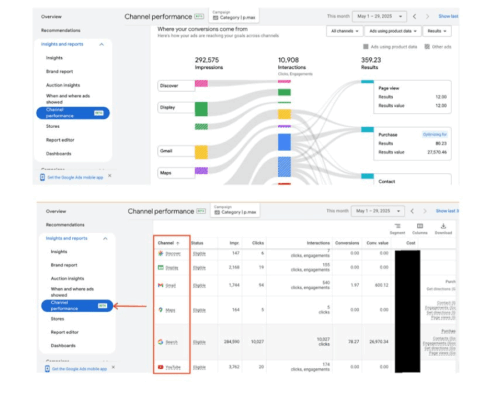Open Dashboards in the table view sidebar

click(x=63, y=345)
